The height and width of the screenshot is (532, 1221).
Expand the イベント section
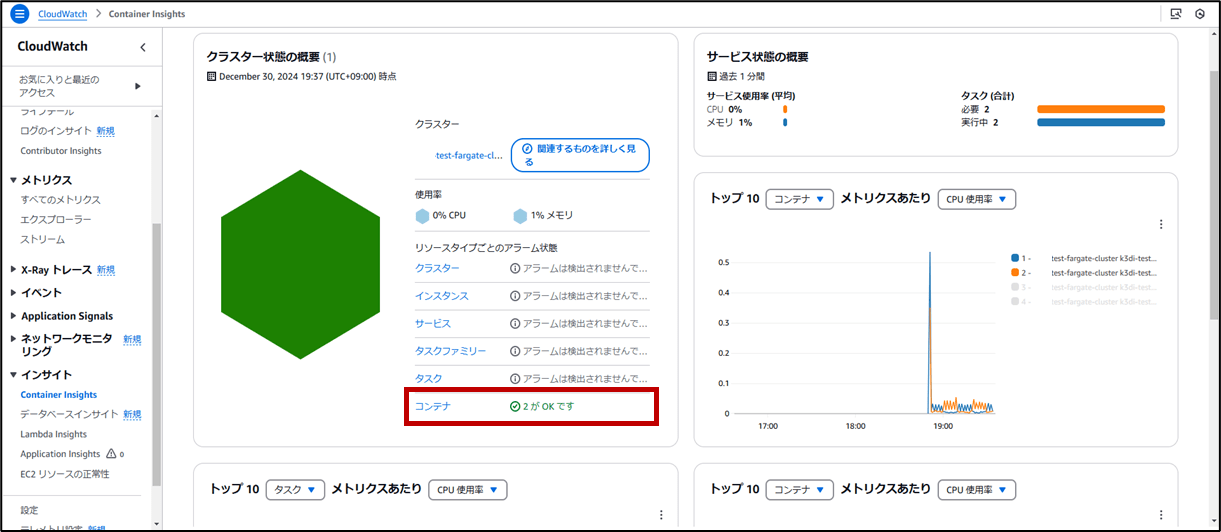[x=14, y=293]
